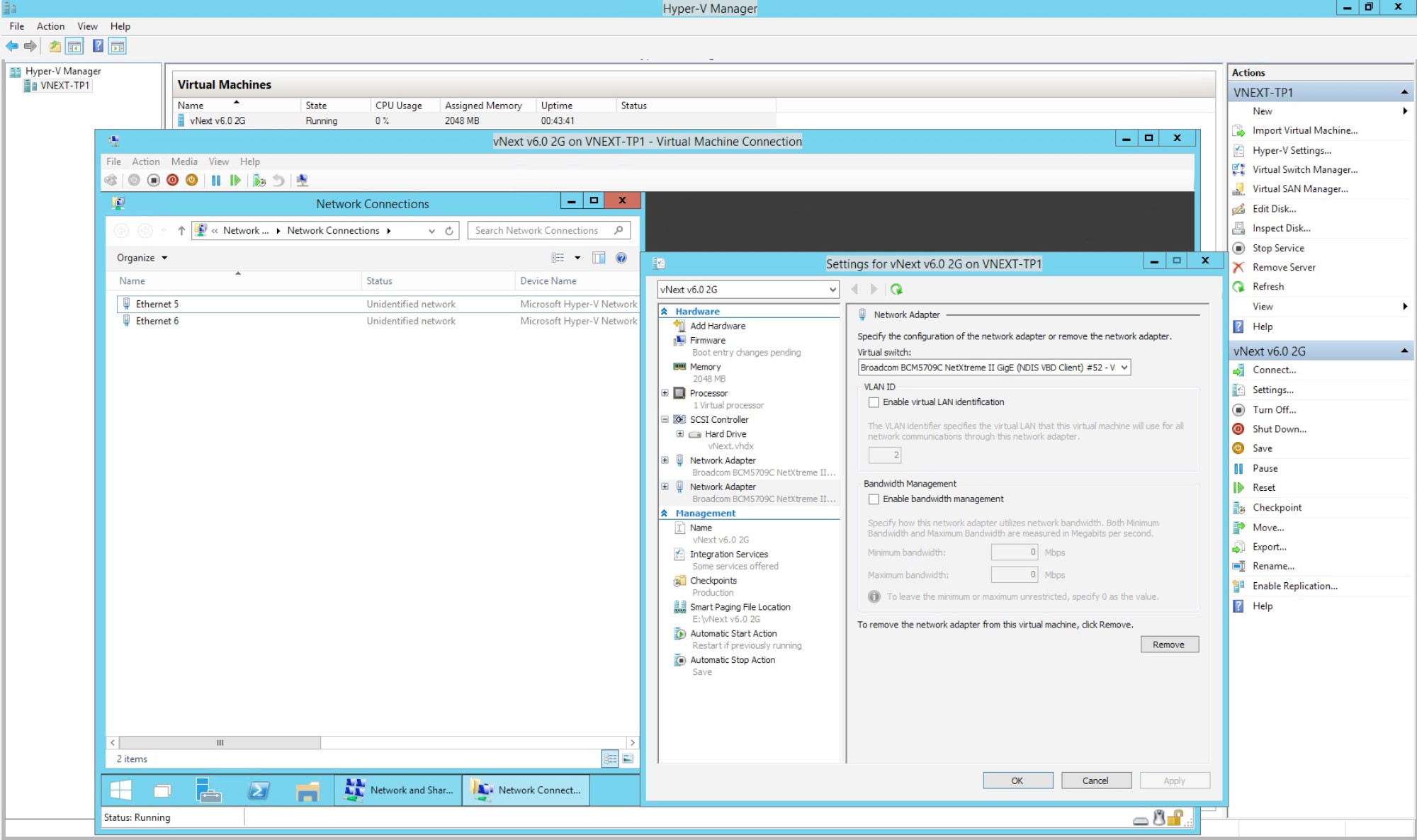This screenshot has height=840, width=1417.
Task: Click green refresh icon in Settings dialog
Action: click(x=896, y=289)
